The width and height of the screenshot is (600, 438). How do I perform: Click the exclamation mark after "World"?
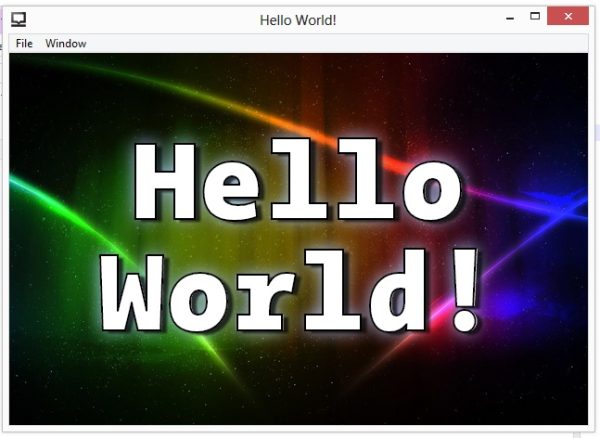click(463, 290)
